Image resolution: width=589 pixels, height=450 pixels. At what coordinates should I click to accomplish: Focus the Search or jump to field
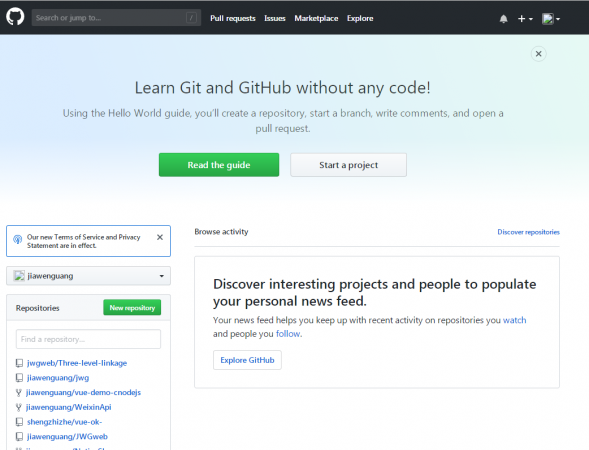[116, 18]
